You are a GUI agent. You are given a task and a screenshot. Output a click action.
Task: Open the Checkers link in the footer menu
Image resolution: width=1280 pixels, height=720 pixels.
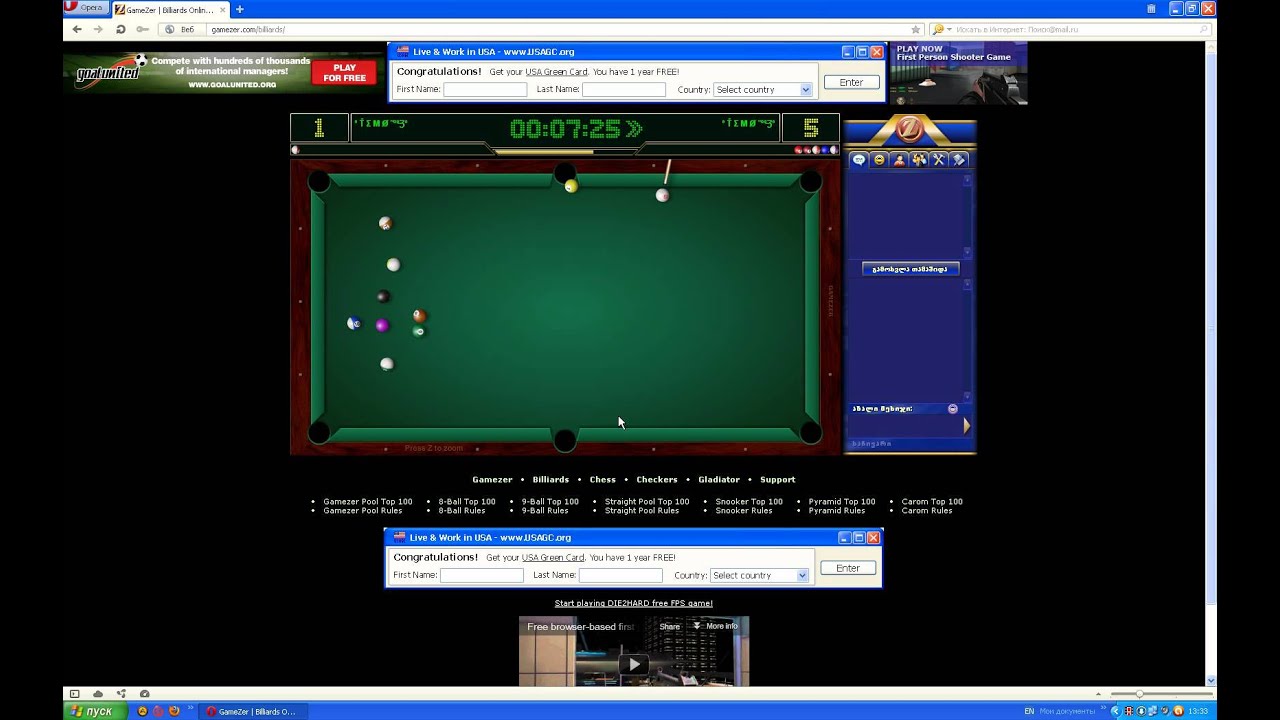(x=657, y=479)
